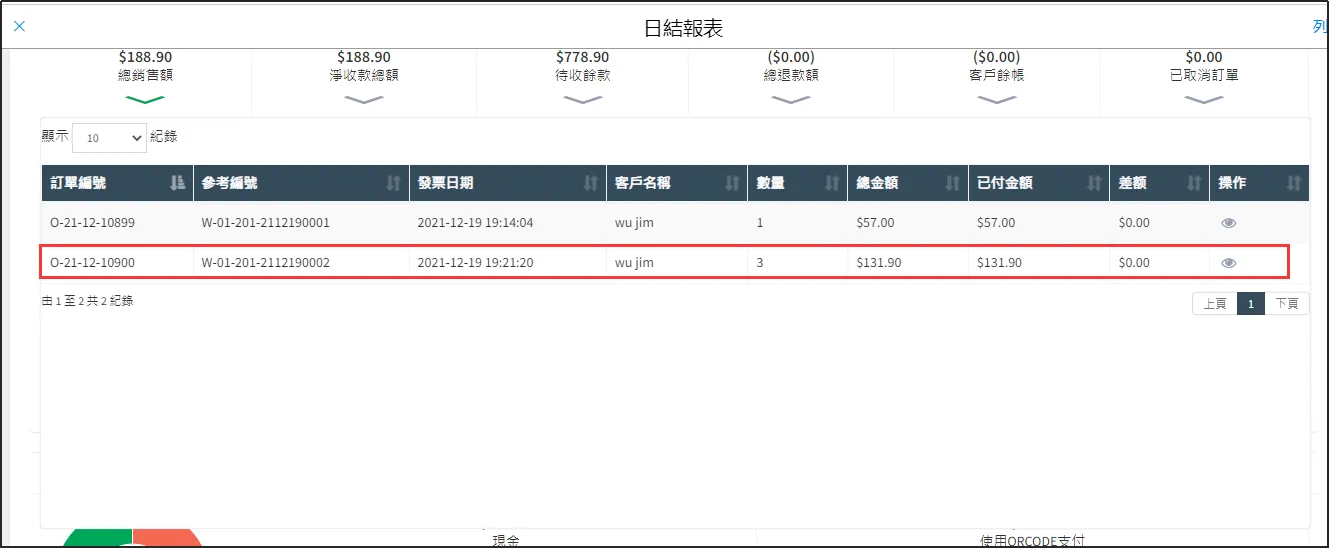
Task: Close the 日結報表 dialog with X
Action: [x=19, y=26]
